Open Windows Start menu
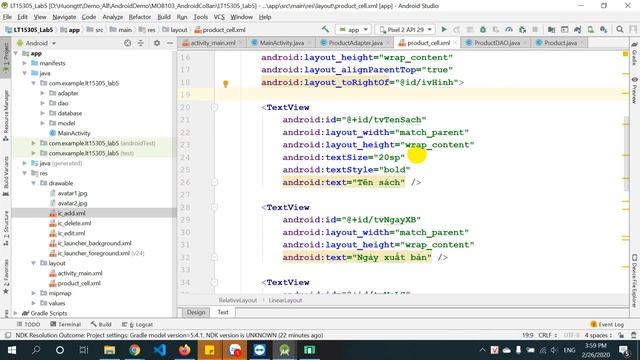Viewport: 640px width, 360px height. click(11, 350)
